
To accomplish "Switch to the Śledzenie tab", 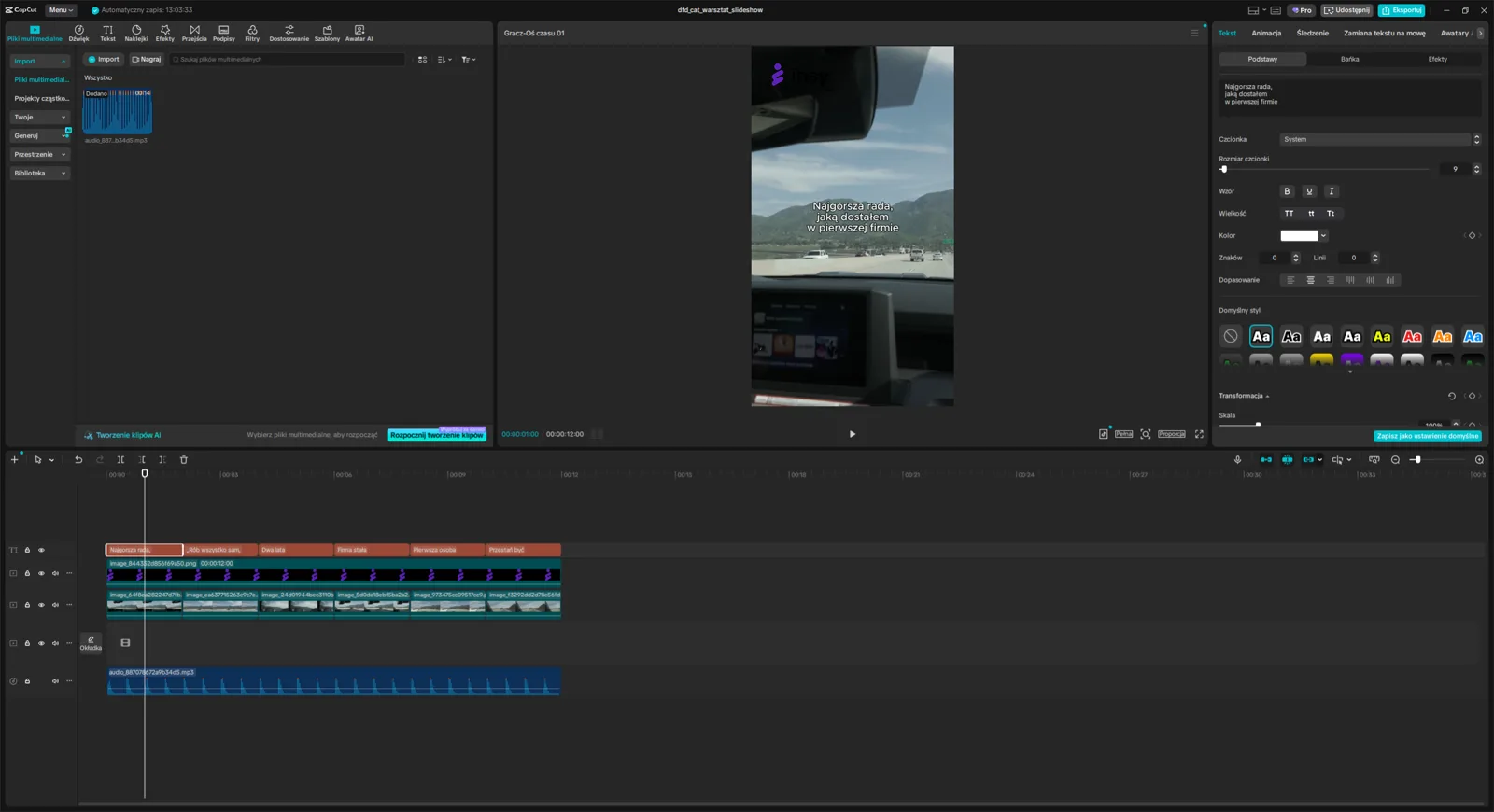I will click(x=1312, y=33).
